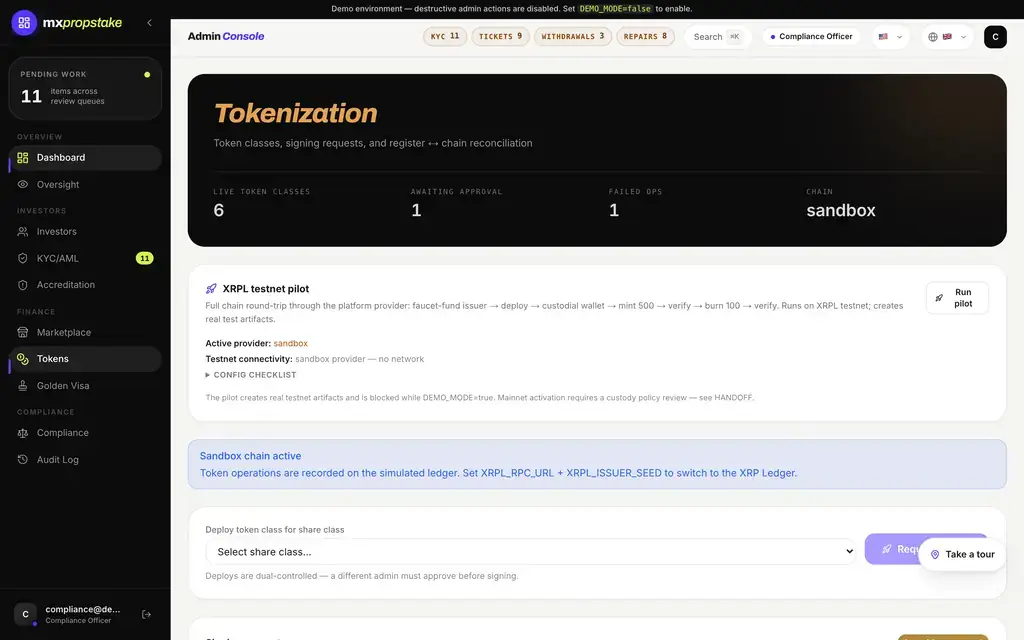
Task: Click the LIVE TOKEN CLASSES value 6
Action: [x=219, y=210]
